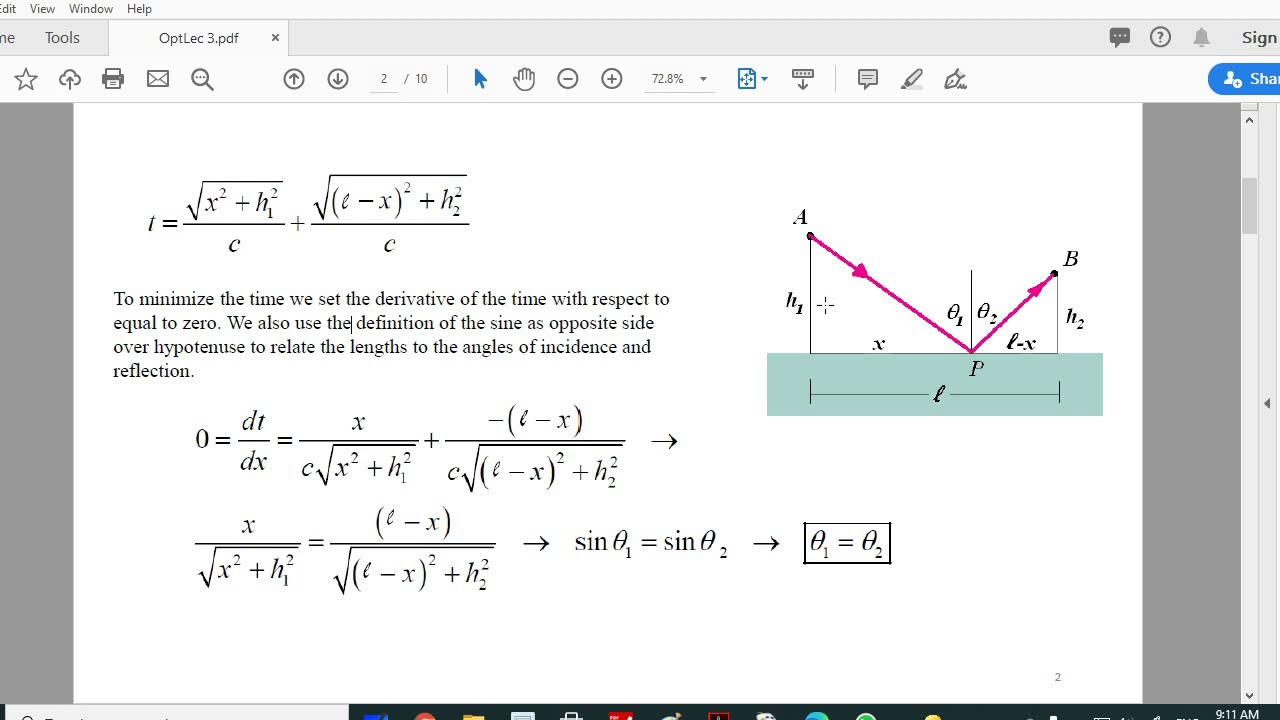
Task: Select the OptLec 3.pdf tab
Action: [x=199, y=38]
